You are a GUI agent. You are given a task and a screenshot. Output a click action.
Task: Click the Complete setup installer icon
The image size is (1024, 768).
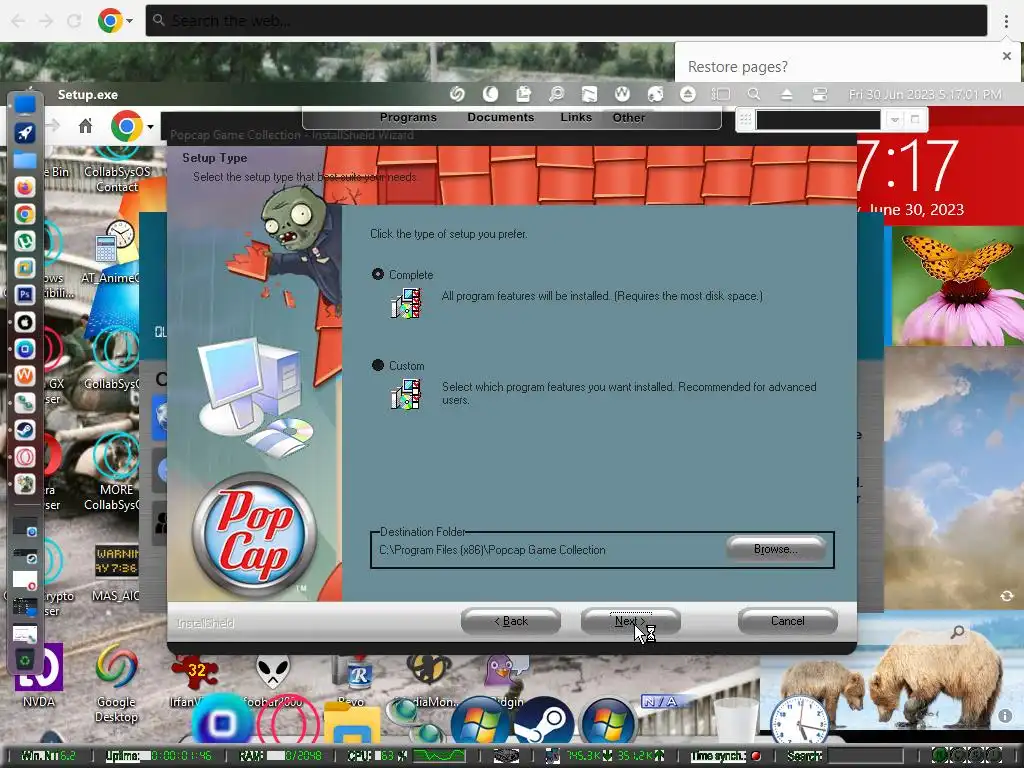(x=406, y=304)
